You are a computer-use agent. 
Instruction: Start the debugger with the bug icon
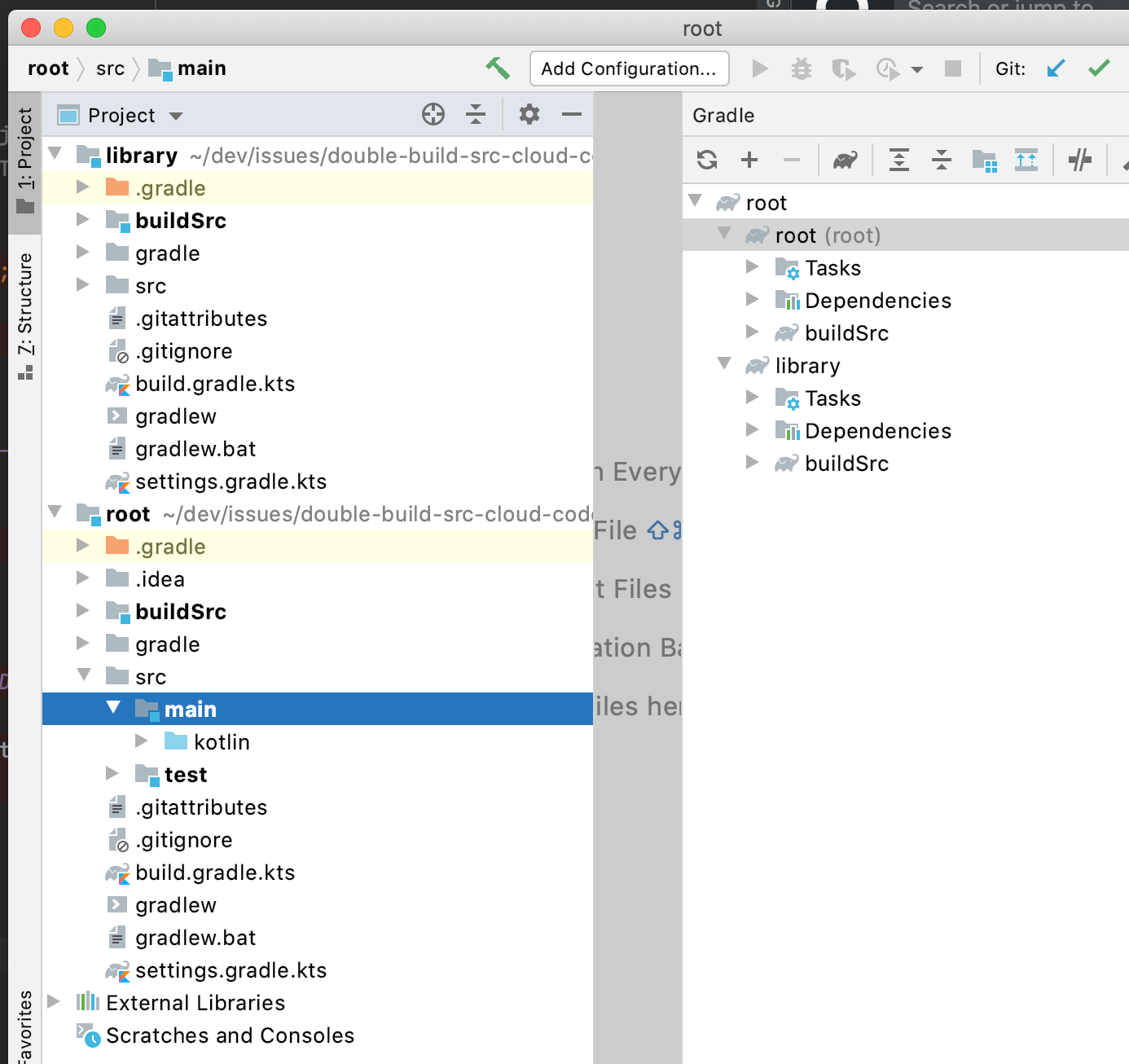802,68
